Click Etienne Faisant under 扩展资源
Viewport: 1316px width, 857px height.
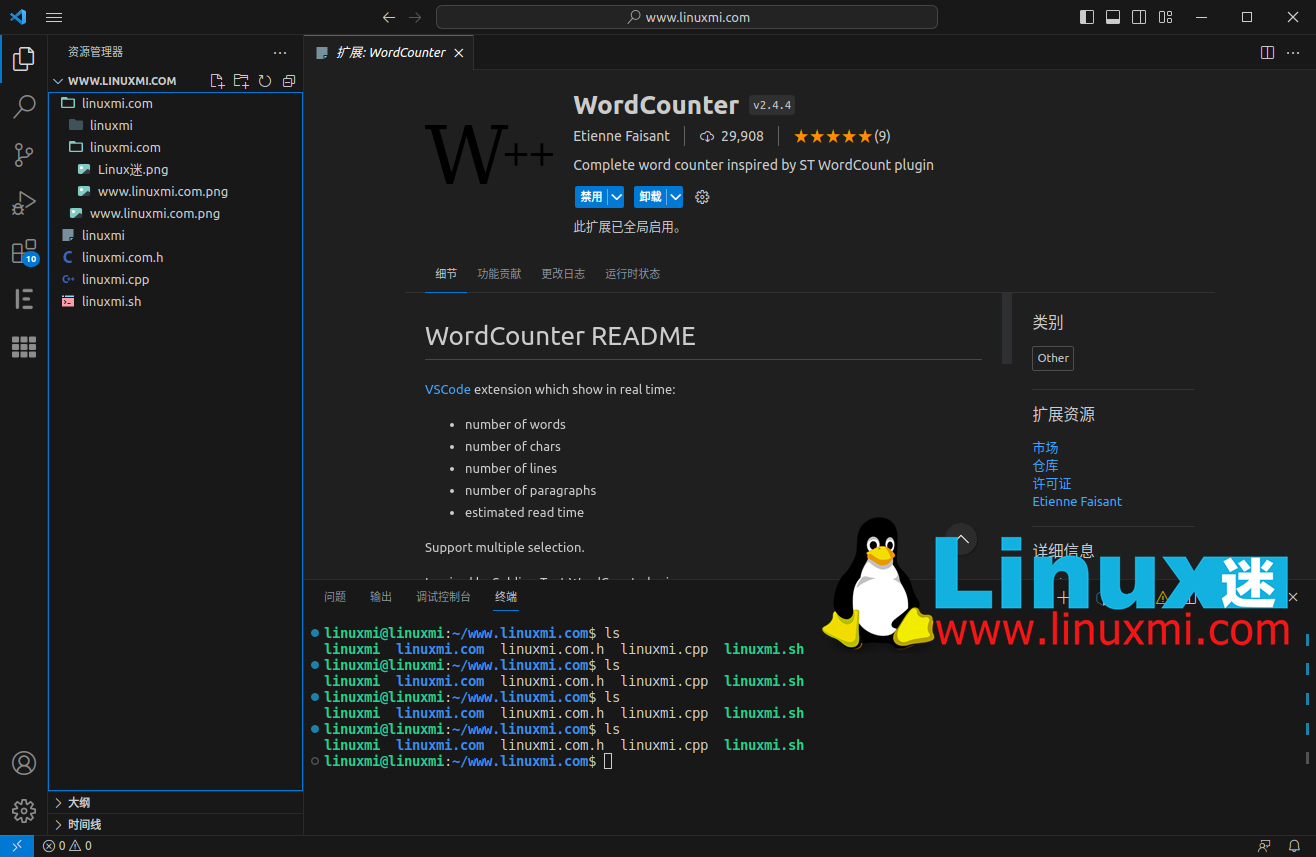tap(1077, 501)
